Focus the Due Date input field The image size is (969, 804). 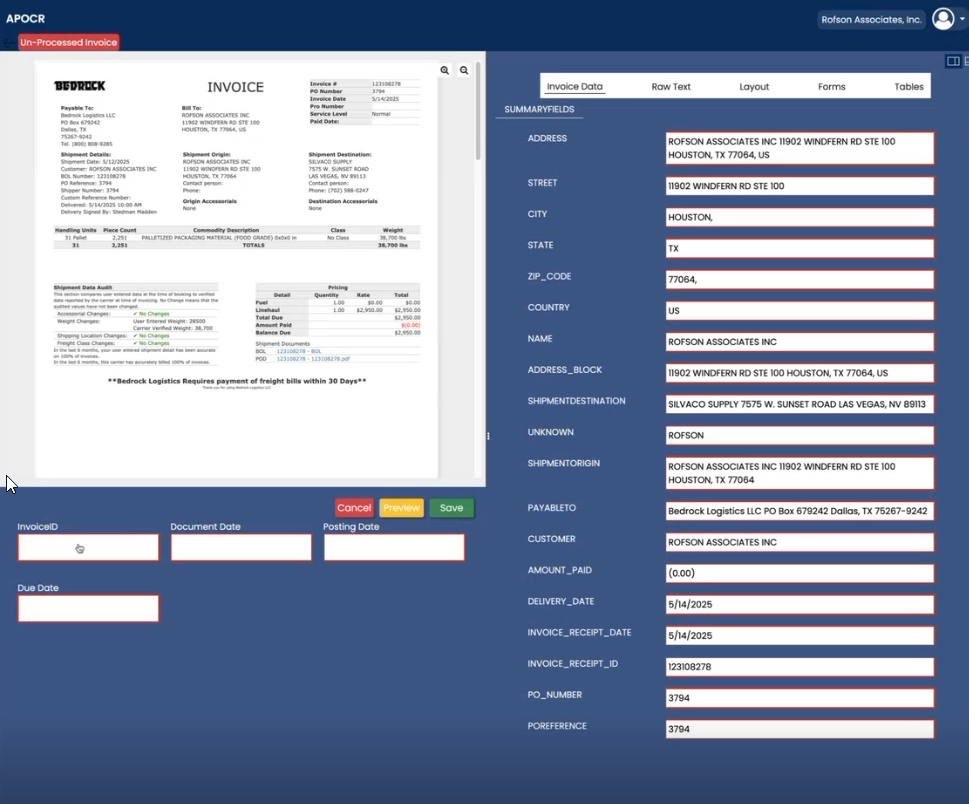(x=88, y=608)
